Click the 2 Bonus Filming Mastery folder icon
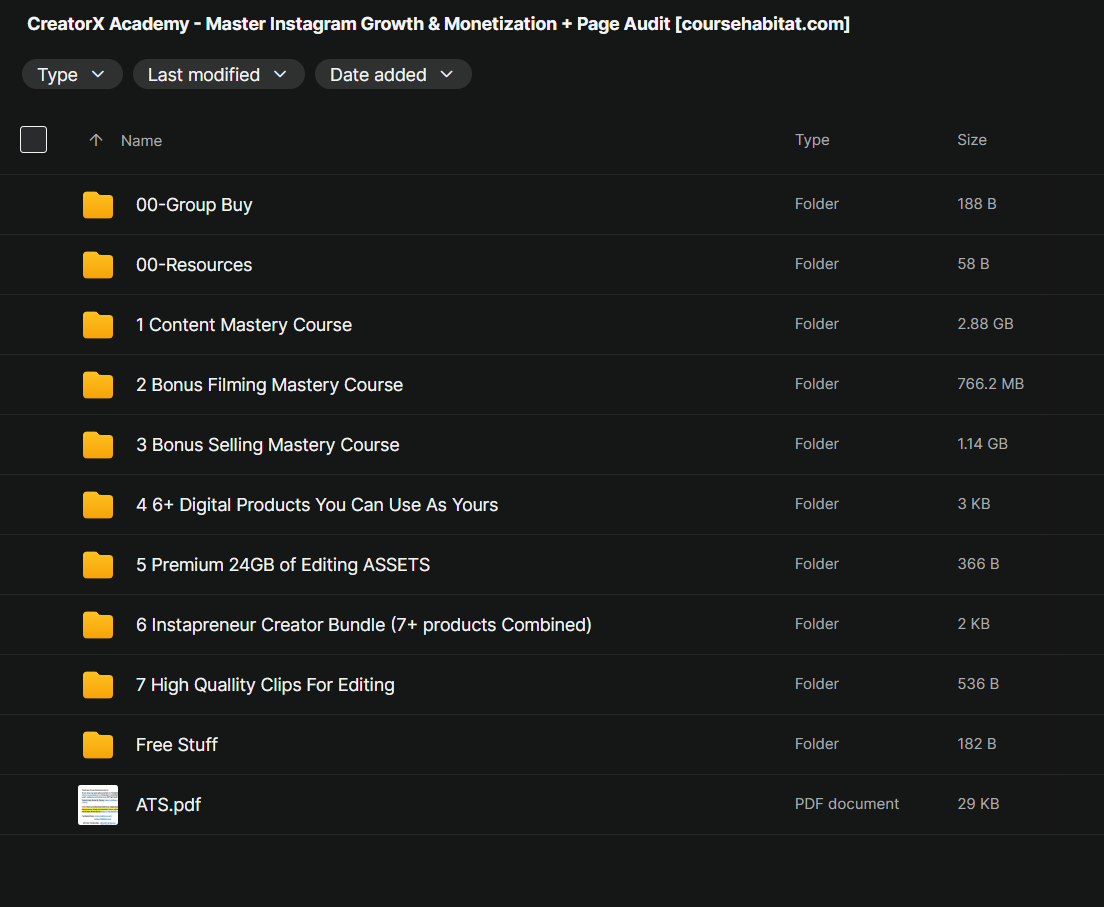Screen dimensions: 1104x907 click(98, 384)
